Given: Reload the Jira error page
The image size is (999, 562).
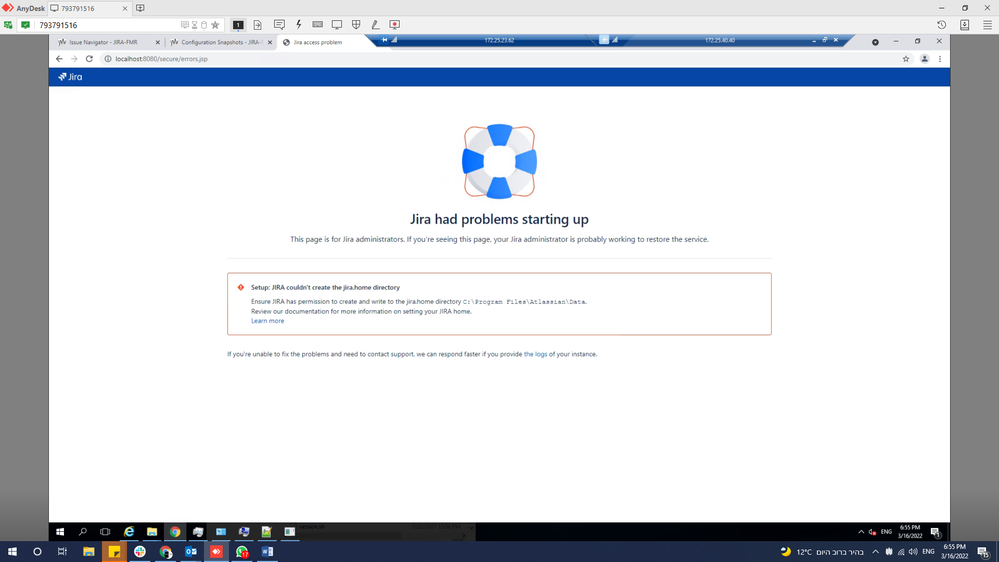Looking at the screenshot, I should pyautogui.click(x=89, y=59).
